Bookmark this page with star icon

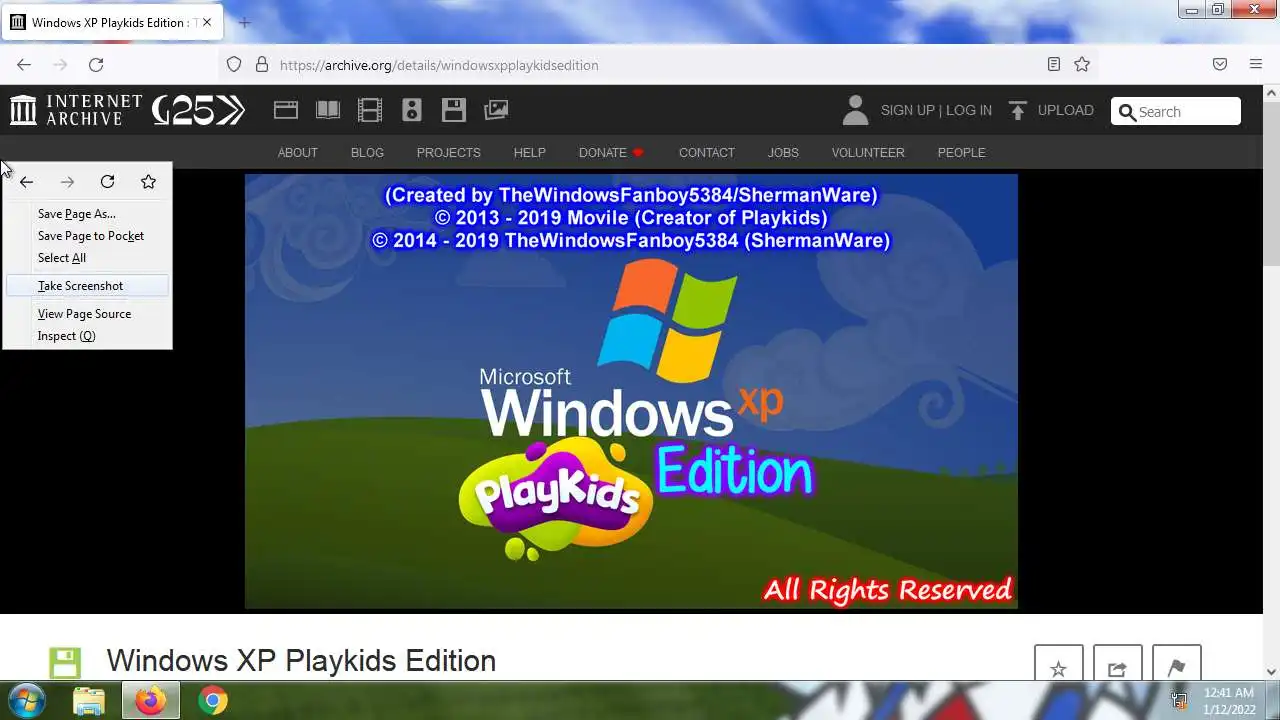click(1082, 64)
